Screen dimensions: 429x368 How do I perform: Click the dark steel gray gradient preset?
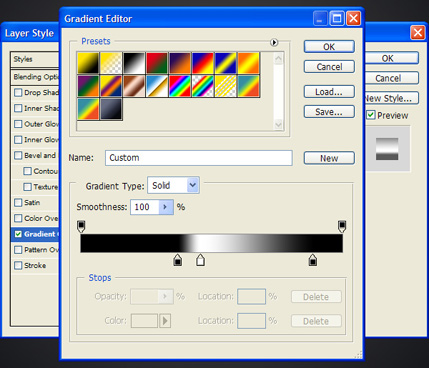point(111,109)
